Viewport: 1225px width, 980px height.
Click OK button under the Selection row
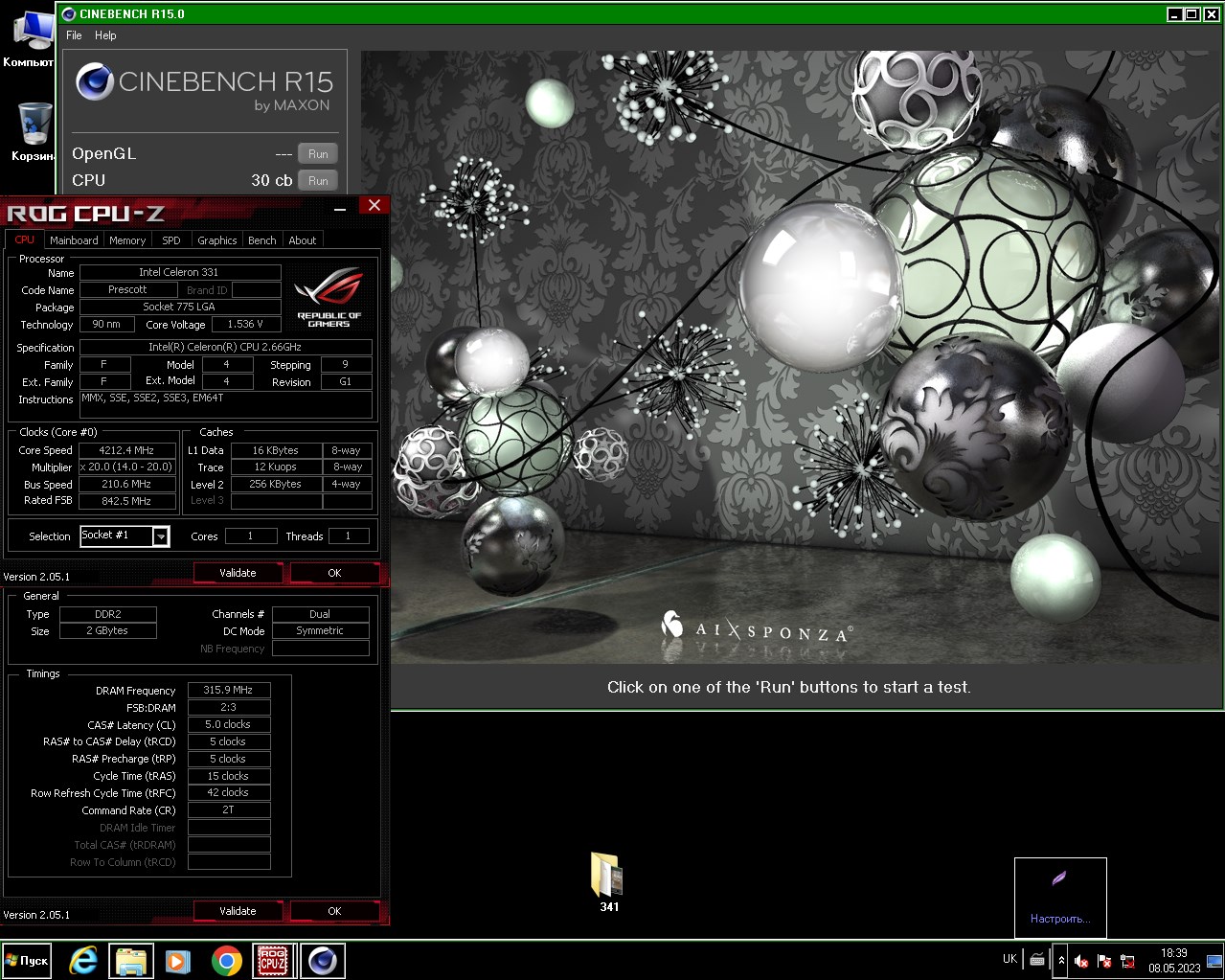click(334, 573)
